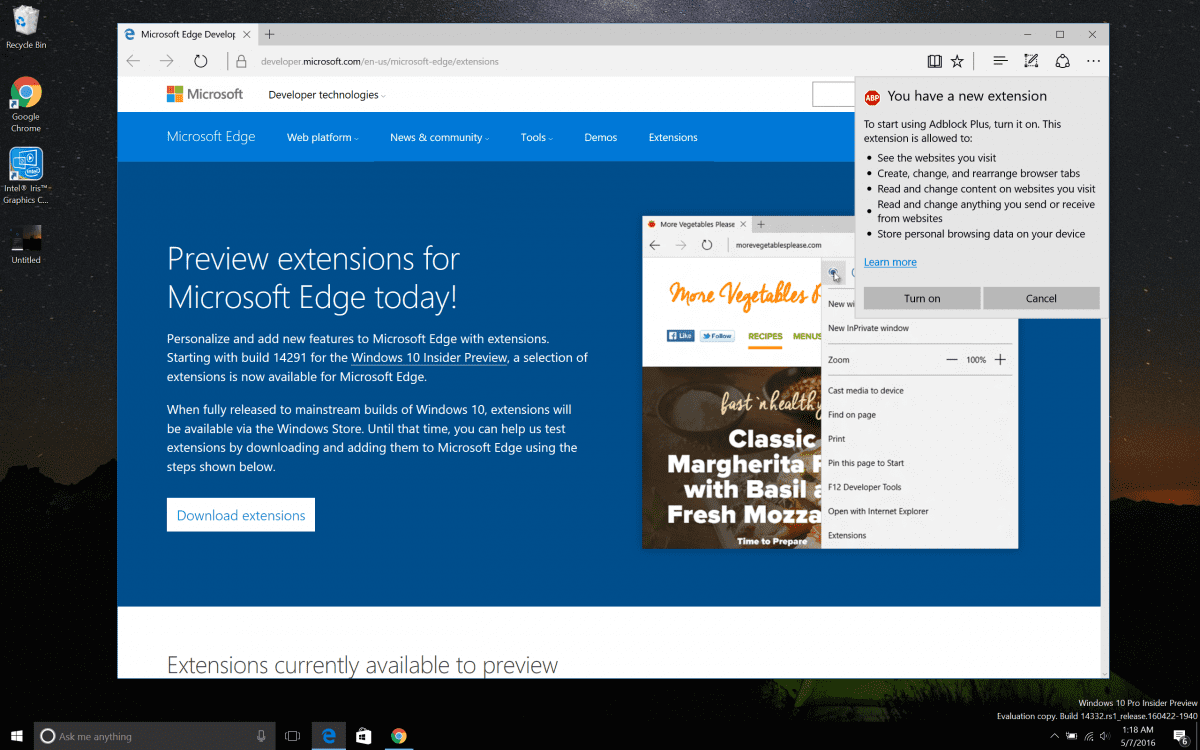Open Windows Store from taskbar
Screen dimensions: 1200x750
[364, 736]
